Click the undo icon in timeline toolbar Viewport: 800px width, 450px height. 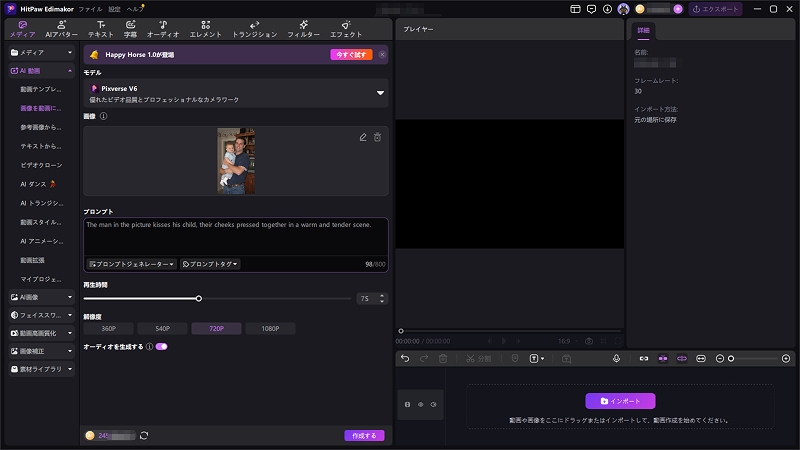405,359
